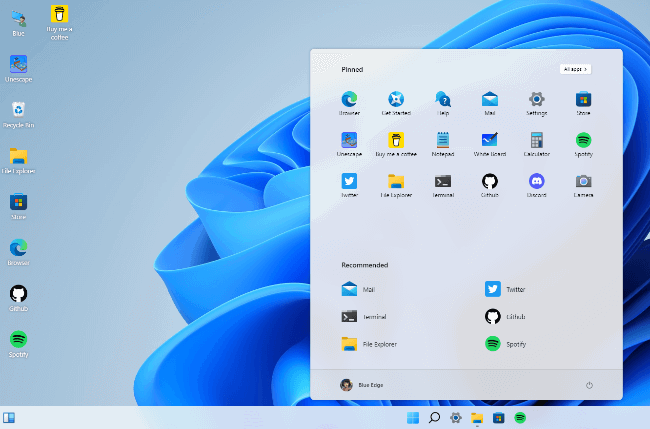Toggle the Start button on taskbar
The height and width of the screenshot is (429, 650).
(x=413, y=418)
